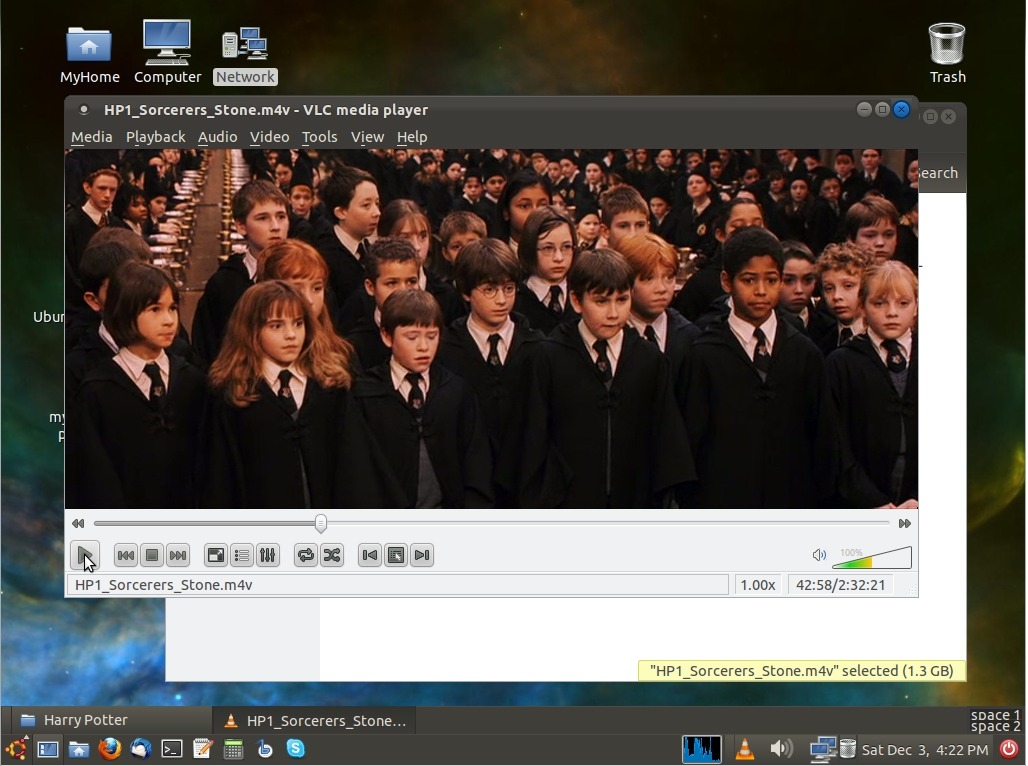
Task: Open the Ubuntu main menu icon
Action: [16, 749]
